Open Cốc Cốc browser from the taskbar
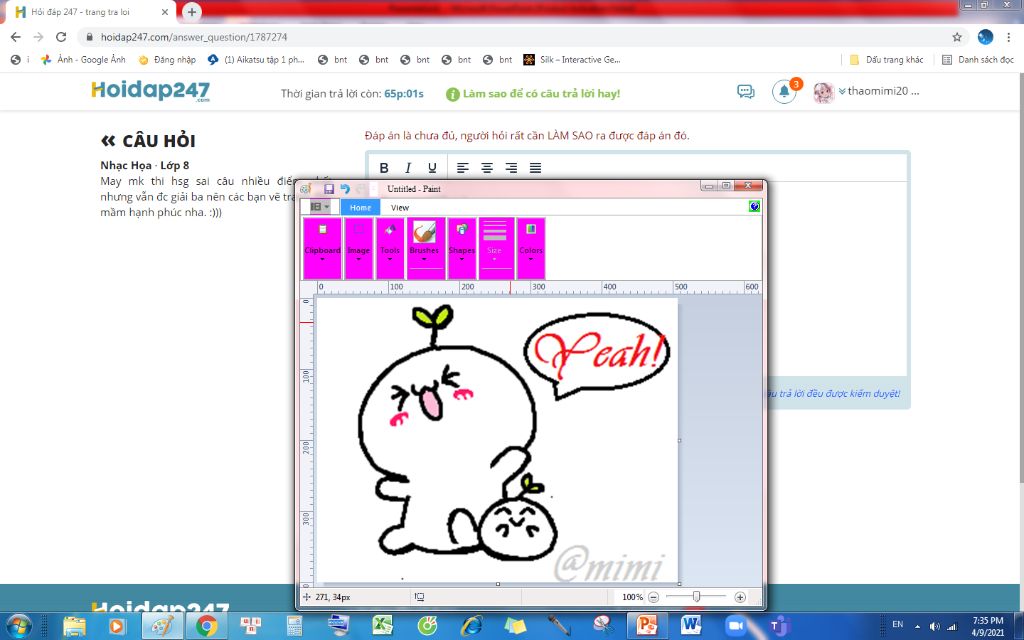The width and height of the screenshot is (1024, 640). coord(426,625)
